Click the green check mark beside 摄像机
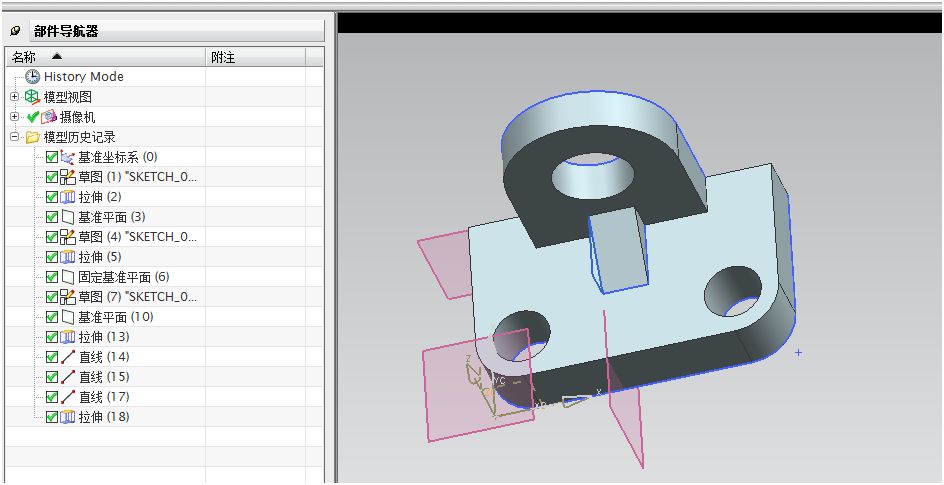Image resolution: width=944 pixels, height=485 pixels. pyautogui.click(x=33, y=117)
